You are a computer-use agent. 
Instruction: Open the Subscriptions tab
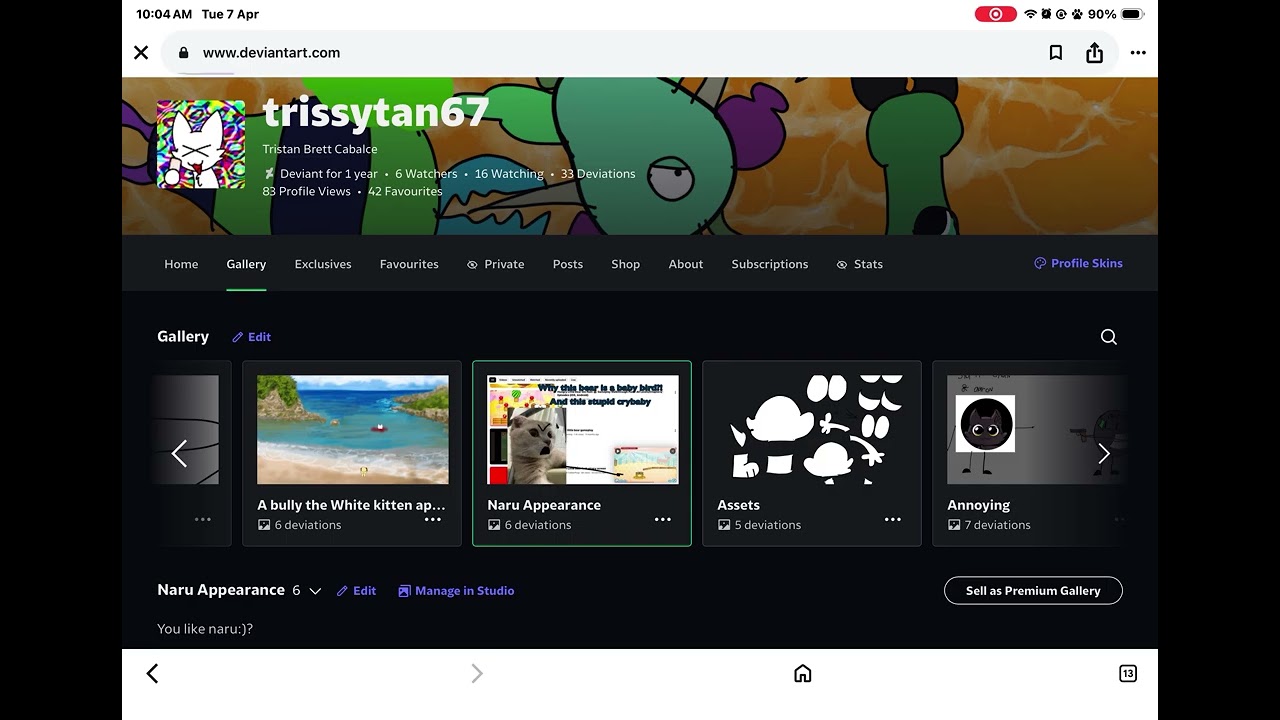point(770,264)
